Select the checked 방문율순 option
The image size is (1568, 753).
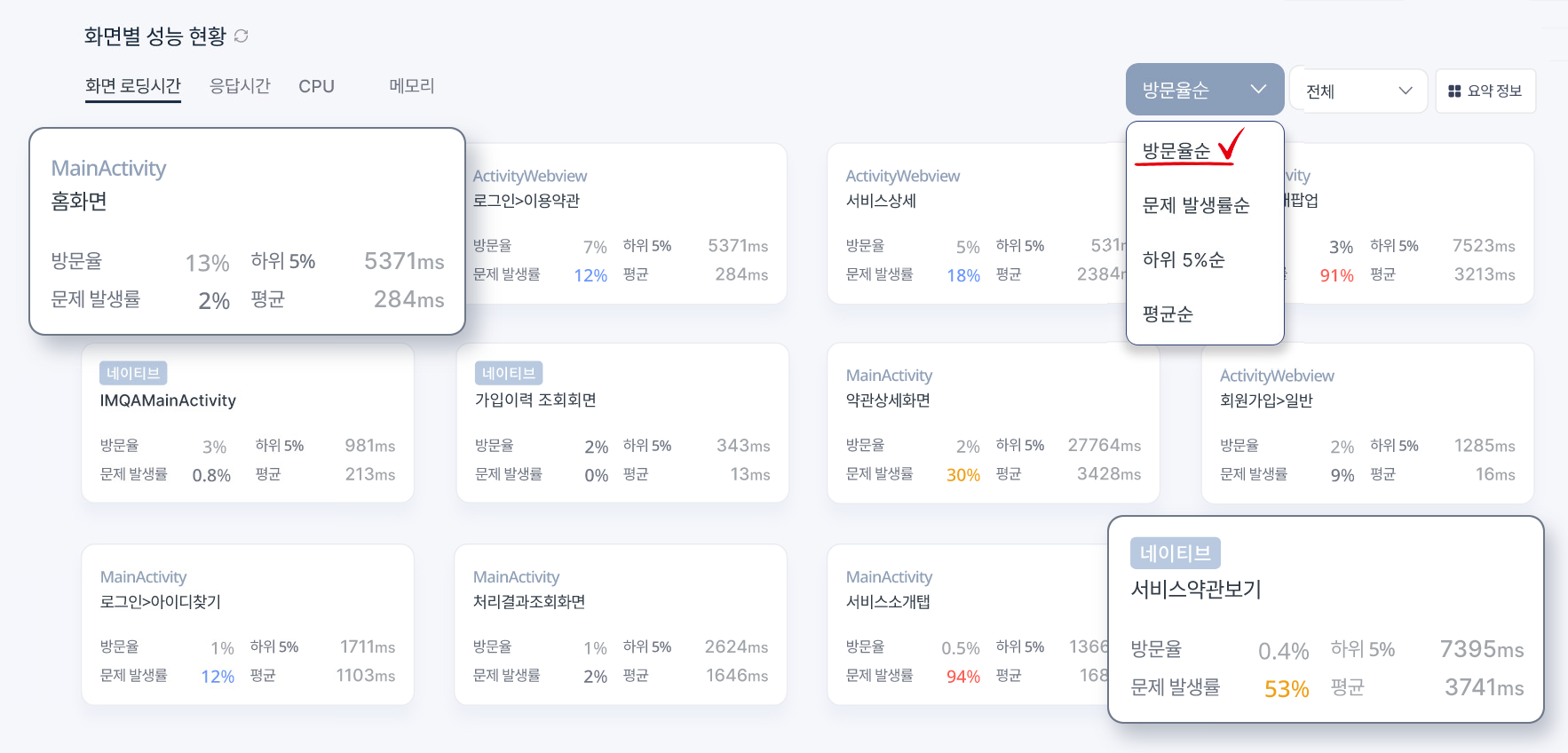1176,151
